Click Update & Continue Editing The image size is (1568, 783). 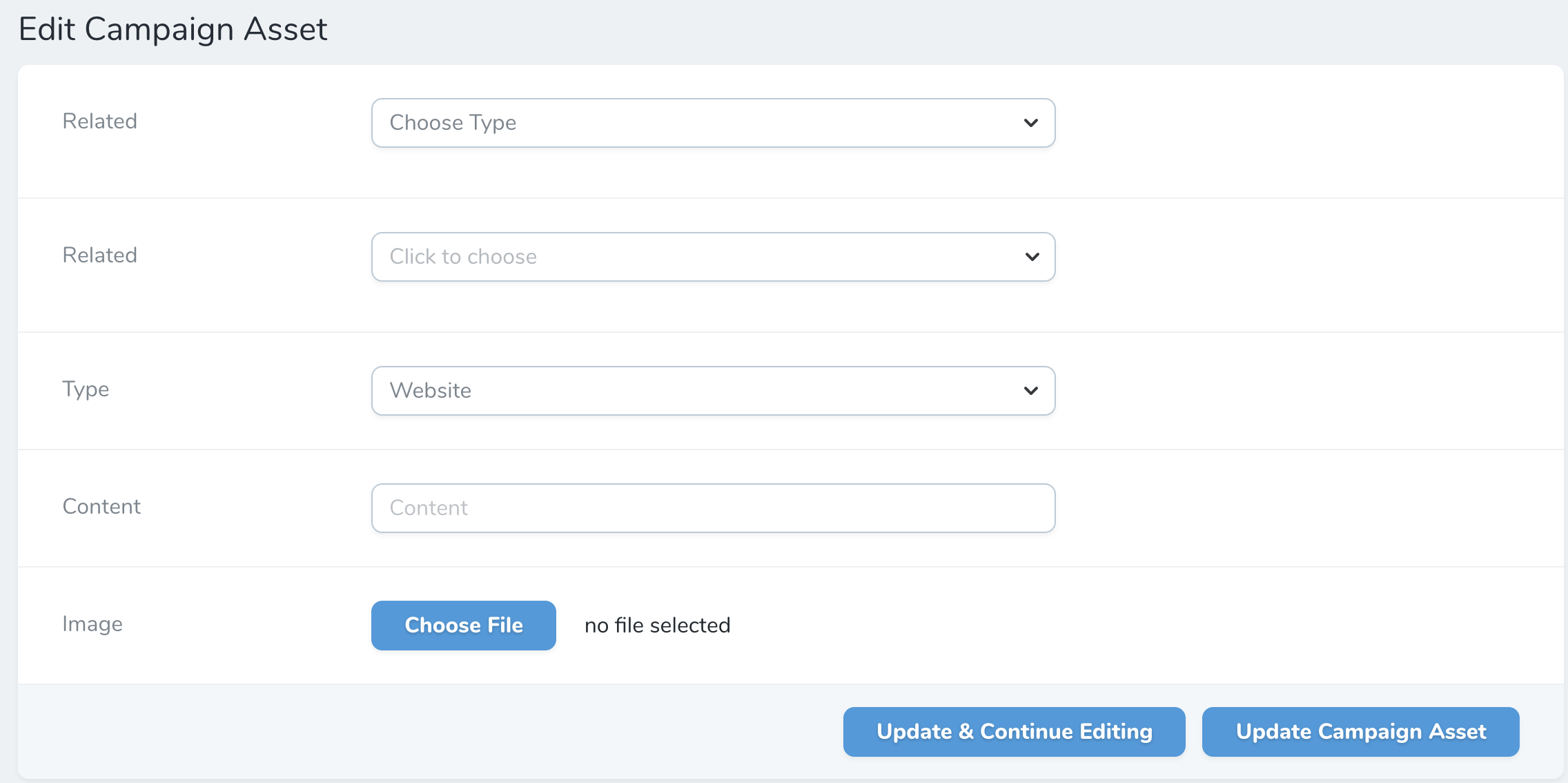click(x=1013, y=731)
